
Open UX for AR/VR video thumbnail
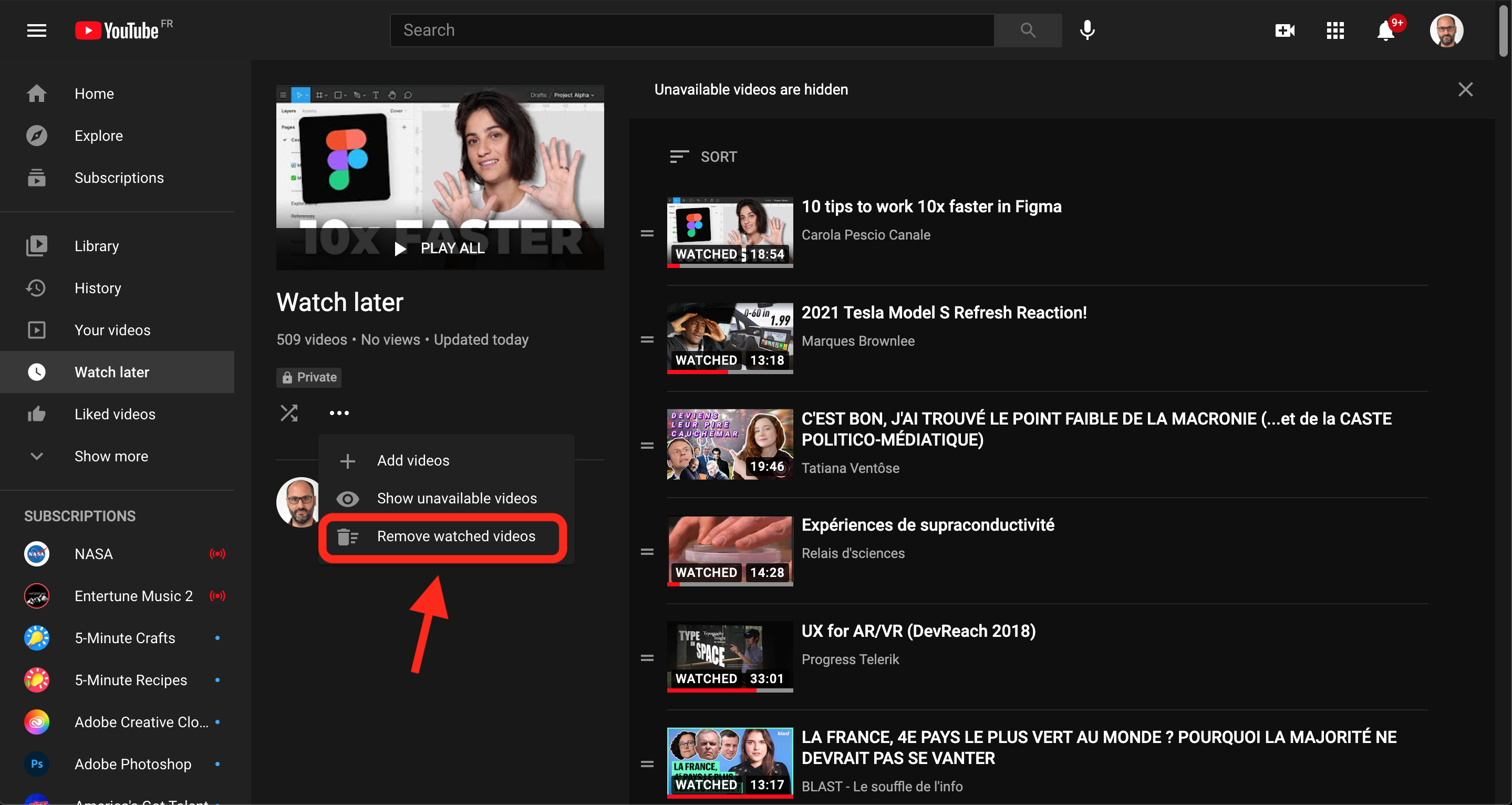click(730, 657)
